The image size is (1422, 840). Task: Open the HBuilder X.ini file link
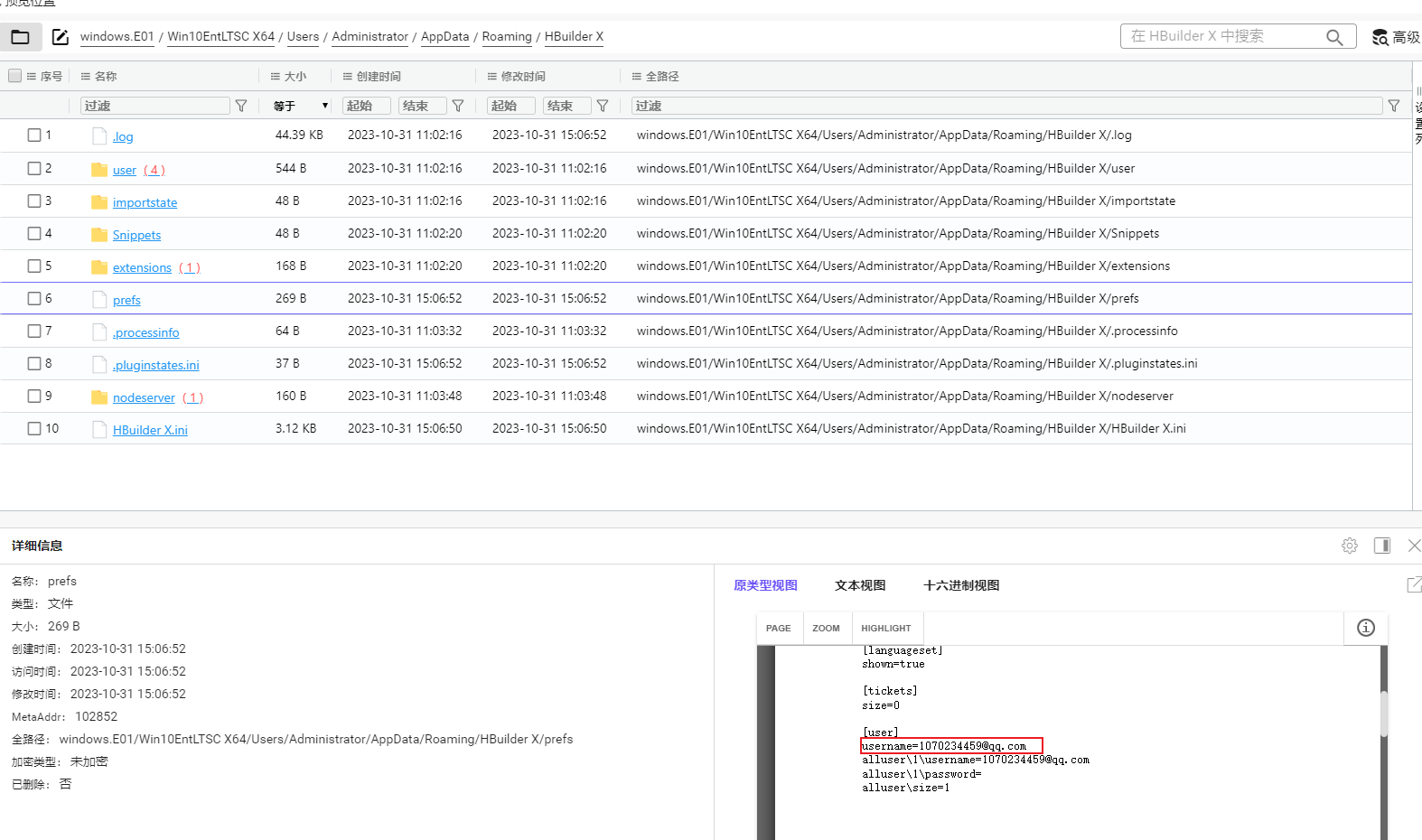pyautogui.click(x=150, y=430)
